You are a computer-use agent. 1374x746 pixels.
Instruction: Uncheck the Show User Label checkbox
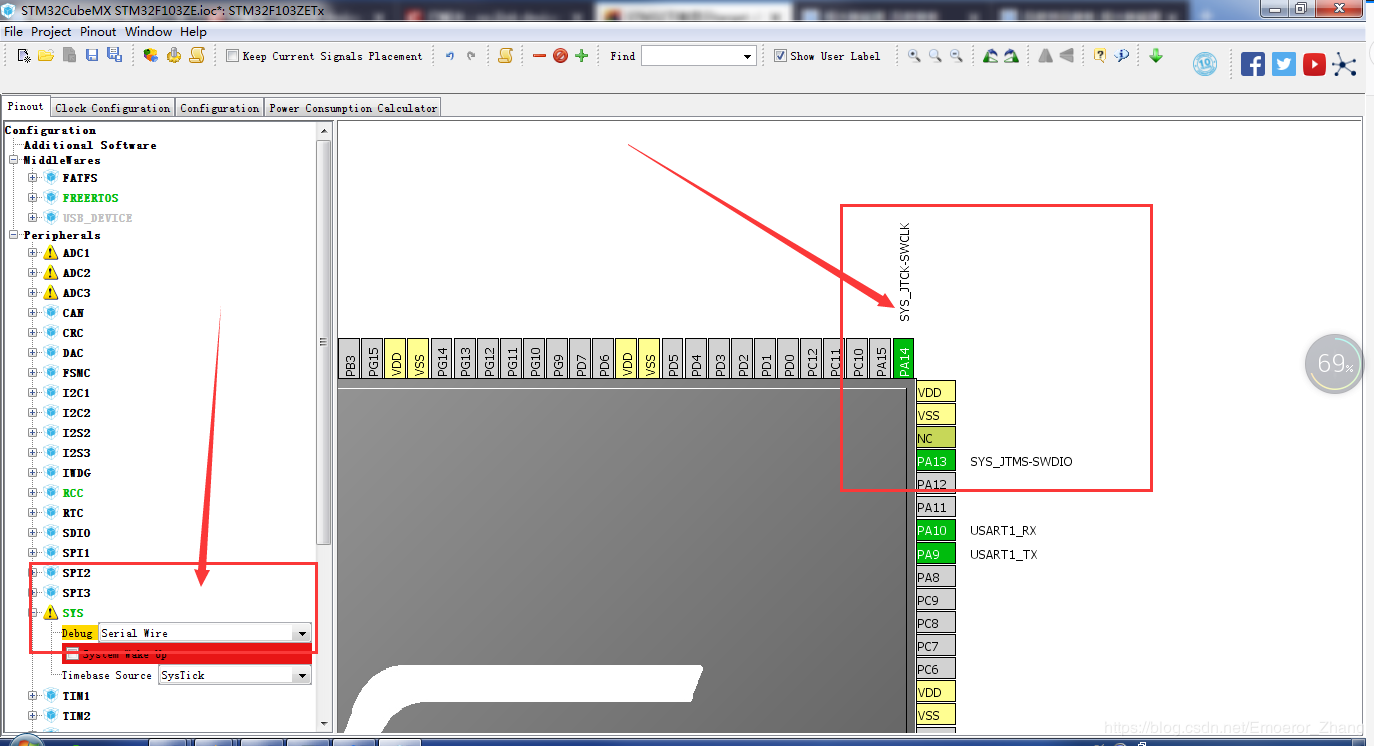pyautogui.click(x=780, y=56)
